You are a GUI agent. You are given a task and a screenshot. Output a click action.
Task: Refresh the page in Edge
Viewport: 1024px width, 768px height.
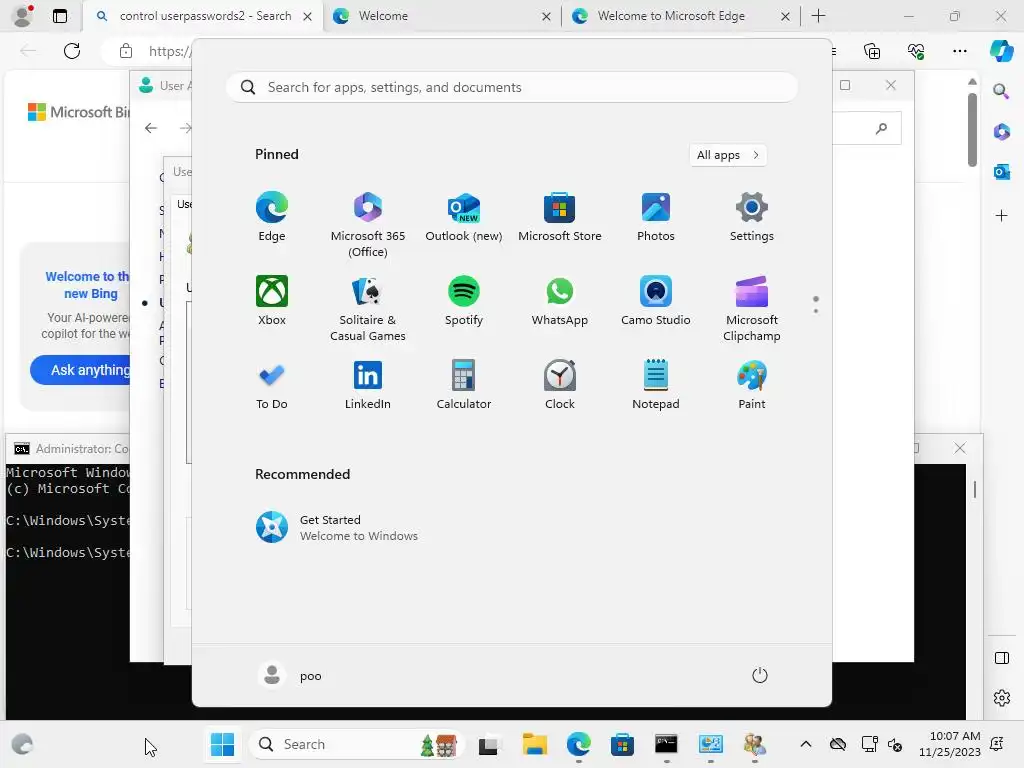point(72,51)
